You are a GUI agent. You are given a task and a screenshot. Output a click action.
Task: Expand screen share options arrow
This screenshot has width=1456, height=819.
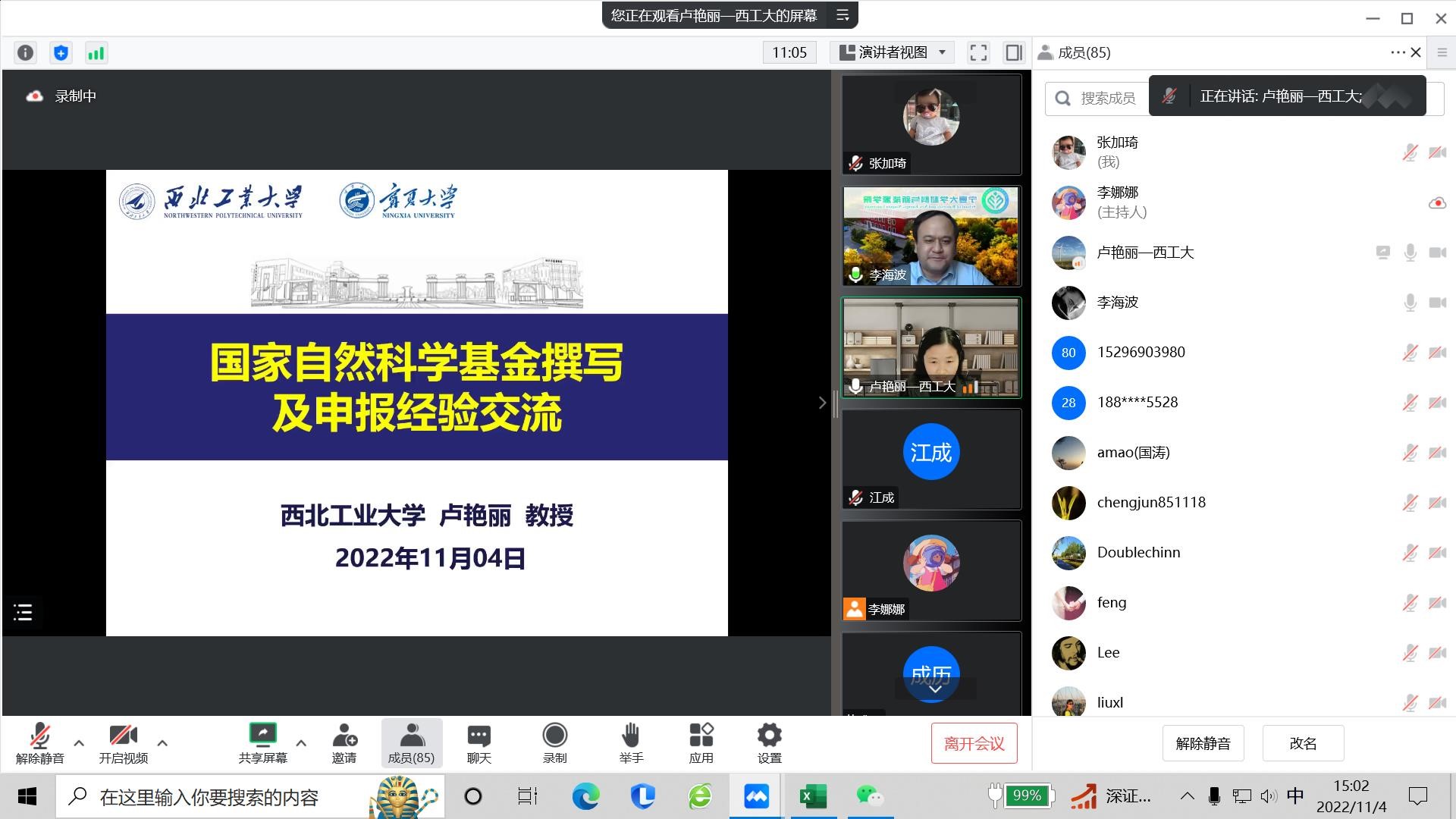[301, 742]
